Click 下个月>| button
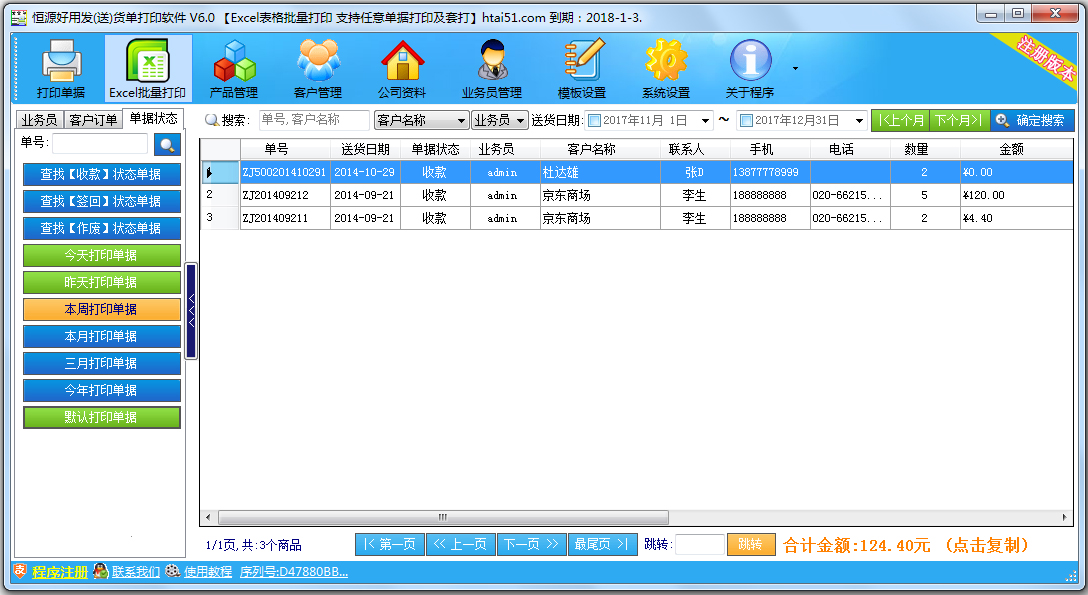1088x595 pixels. pos(960,120)
